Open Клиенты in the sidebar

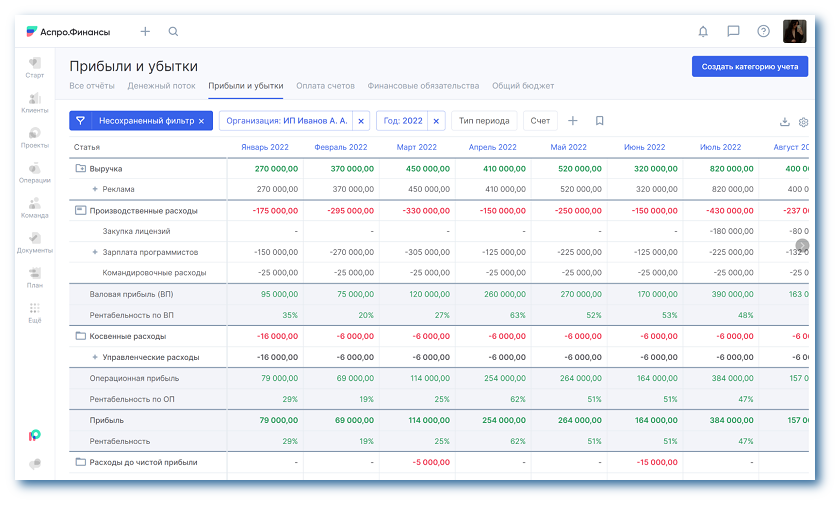(35, 102)
